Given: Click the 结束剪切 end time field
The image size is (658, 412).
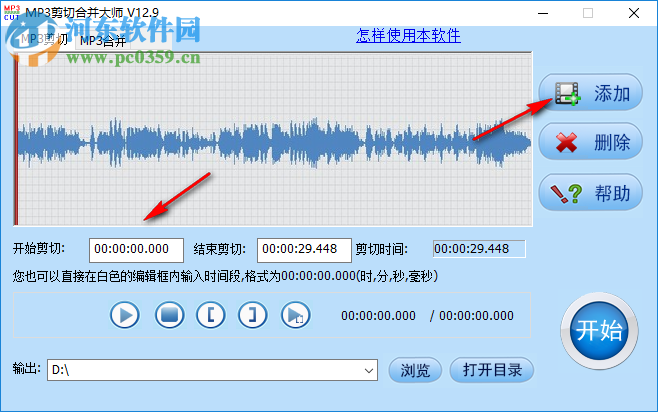Looking at the screenshot, I should tap(304, 250).
